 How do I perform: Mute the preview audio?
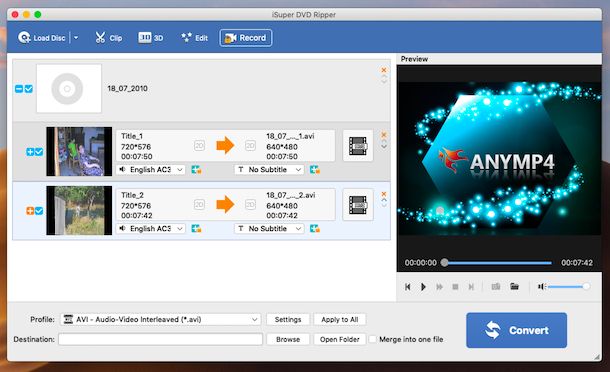[x=542, y=287]
